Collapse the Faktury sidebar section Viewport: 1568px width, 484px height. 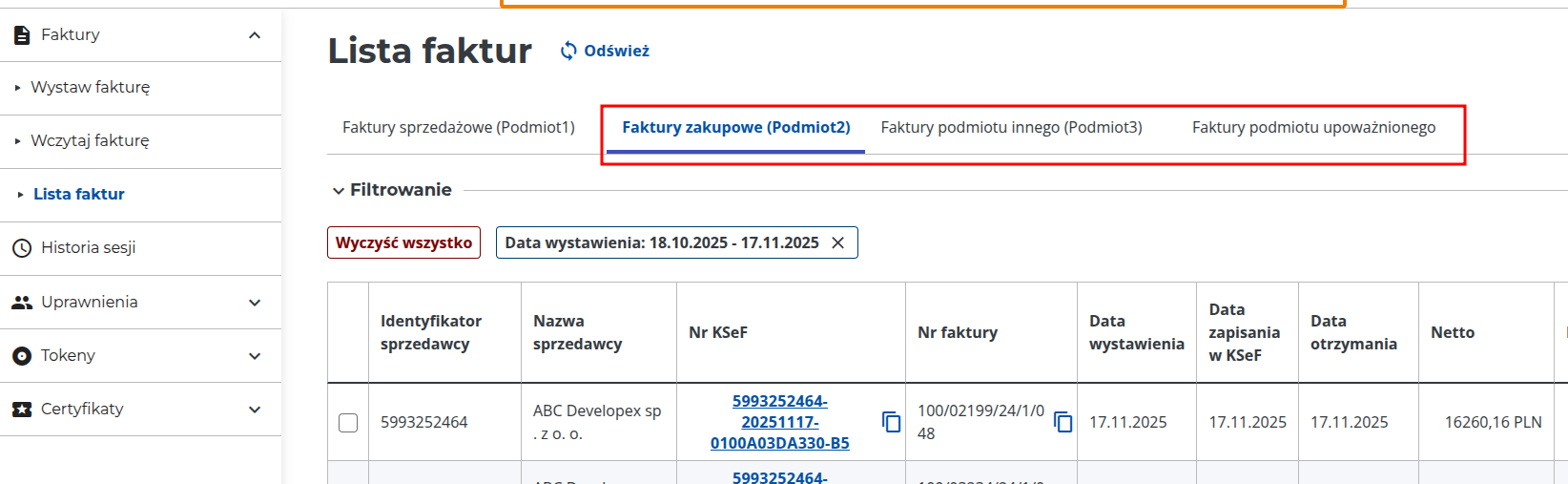click(255, 35)
